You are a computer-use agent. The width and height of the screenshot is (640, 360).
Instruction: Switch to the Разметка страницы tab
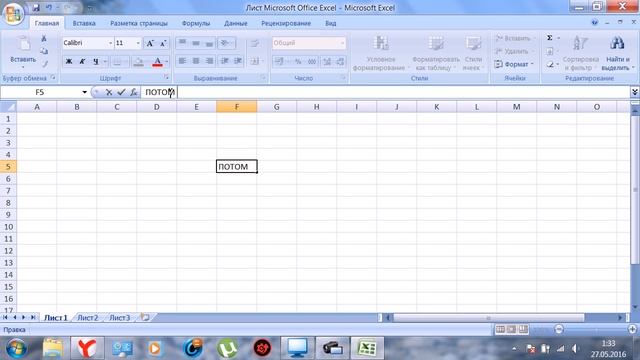(x=139, y=23)
